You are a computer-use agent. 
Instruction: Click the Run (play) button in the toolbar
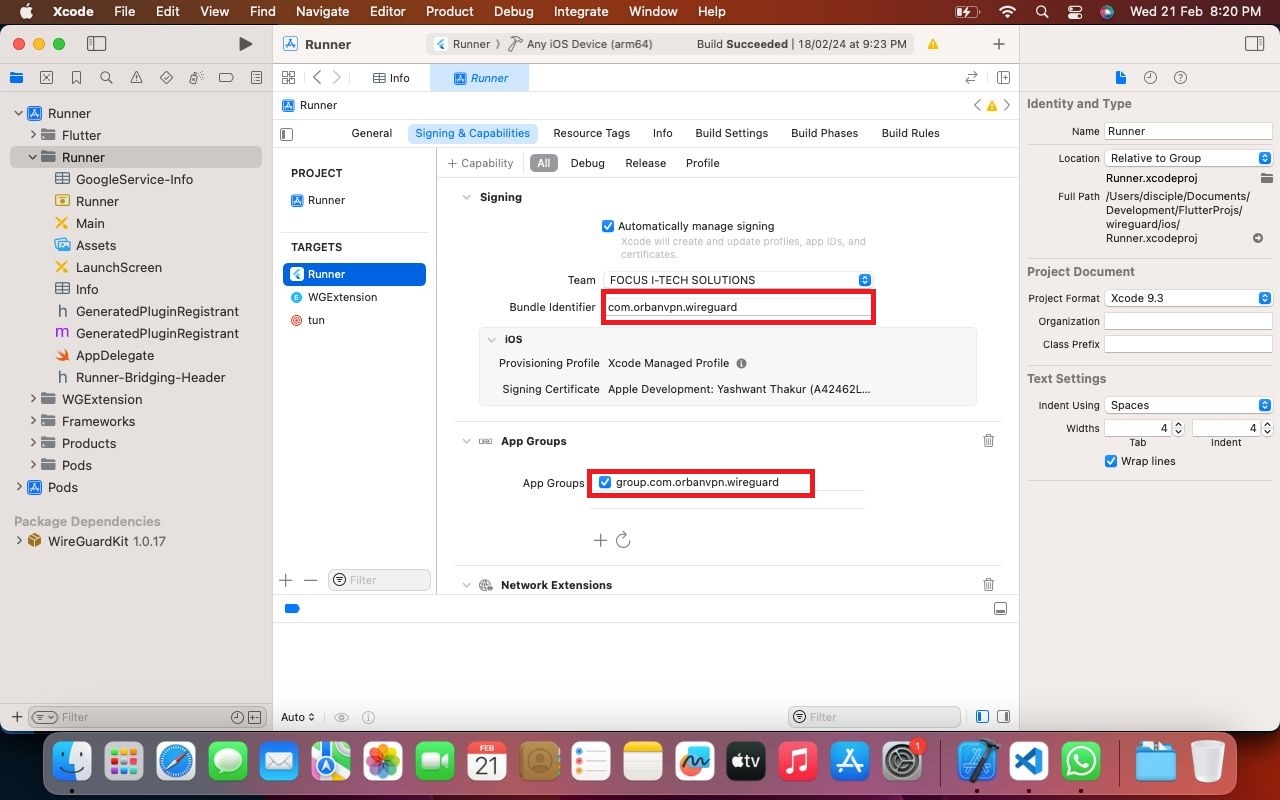245,44
